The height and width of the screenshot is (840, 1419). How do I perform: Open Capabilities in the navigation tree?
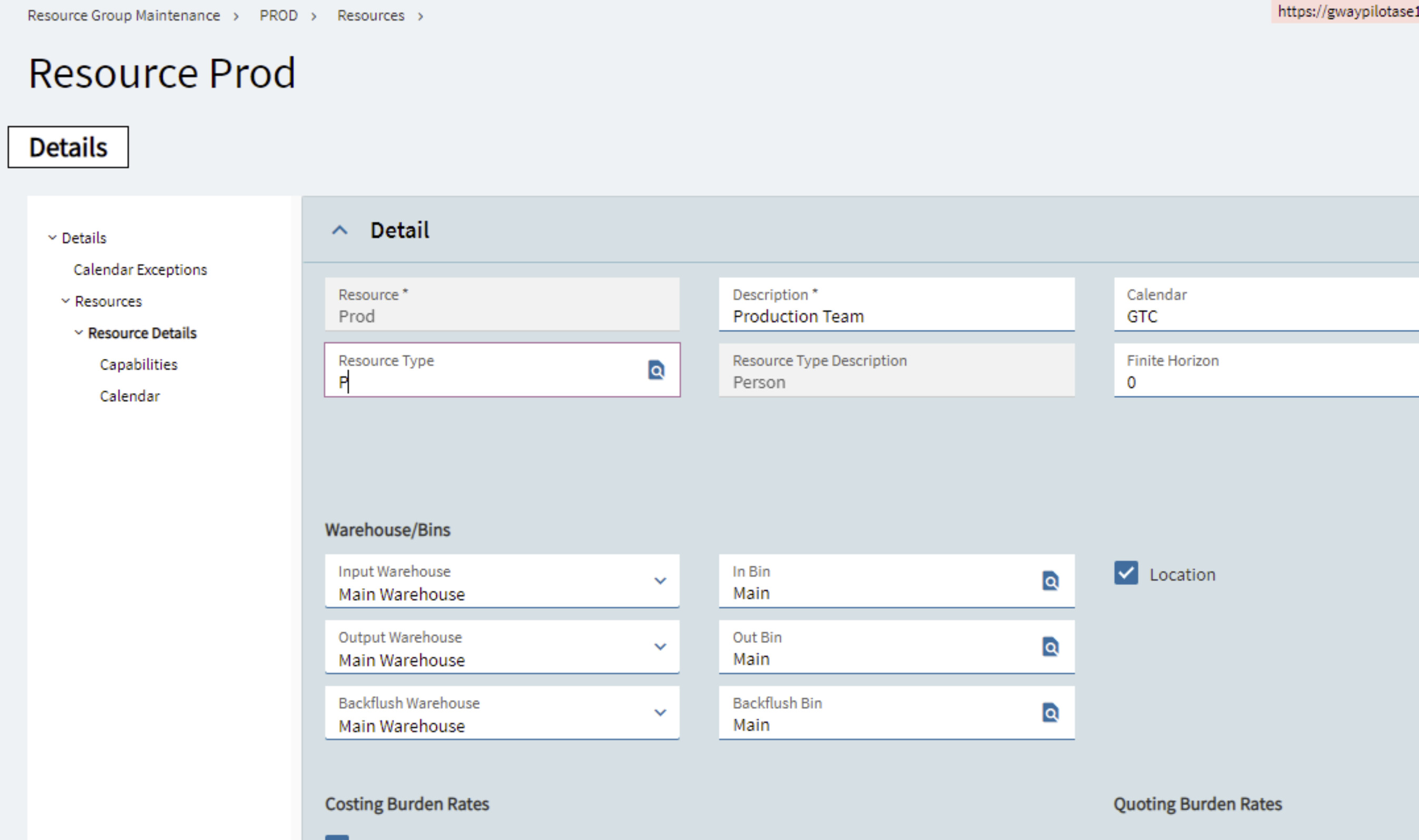click(139, 365)
